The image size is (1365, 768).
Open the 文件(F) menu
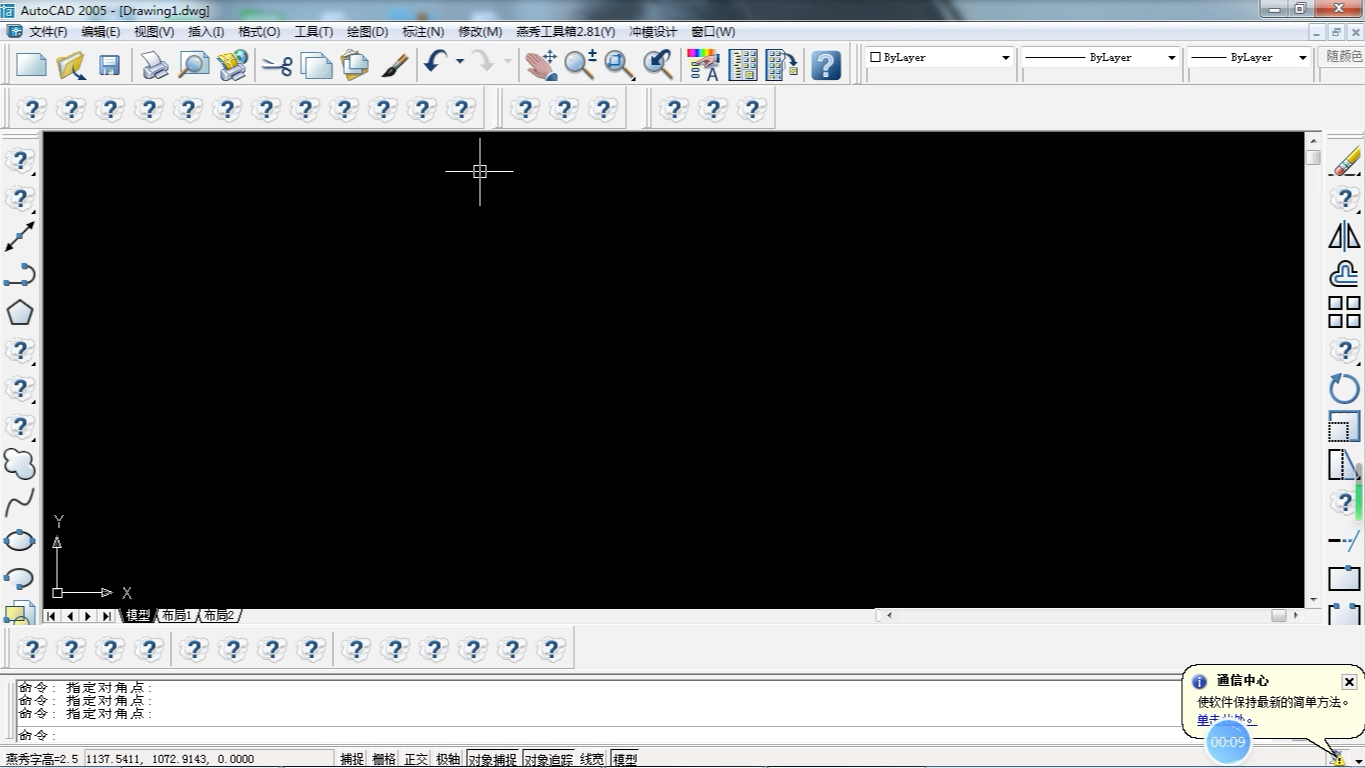[x=48, y=32]
